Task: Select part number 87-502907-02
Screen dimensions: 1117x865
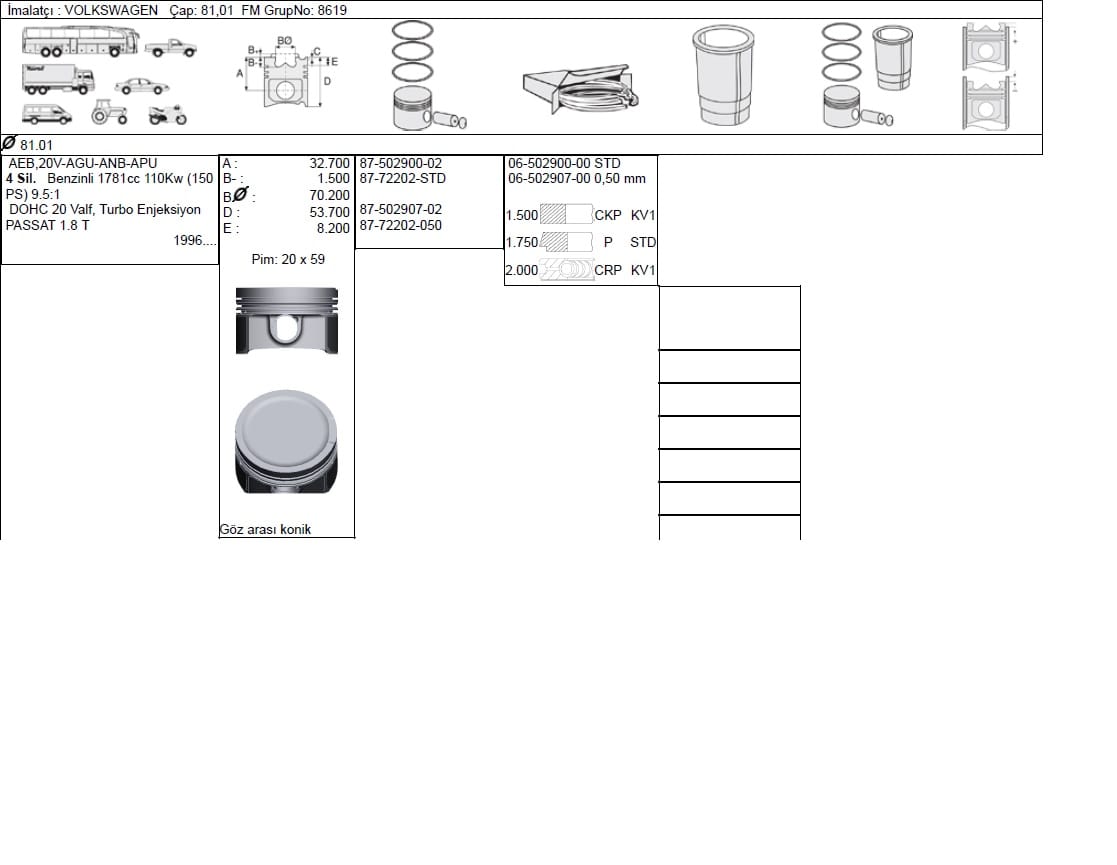Action: click(x=400, y=209)
